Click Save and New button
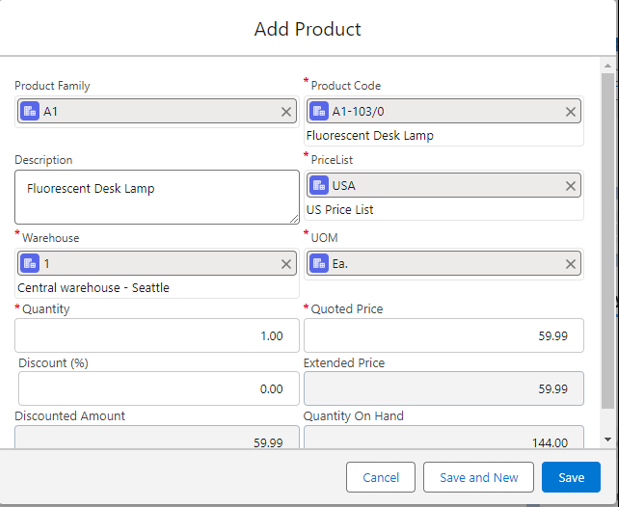The image size is (619, 507). coord(479,477)
